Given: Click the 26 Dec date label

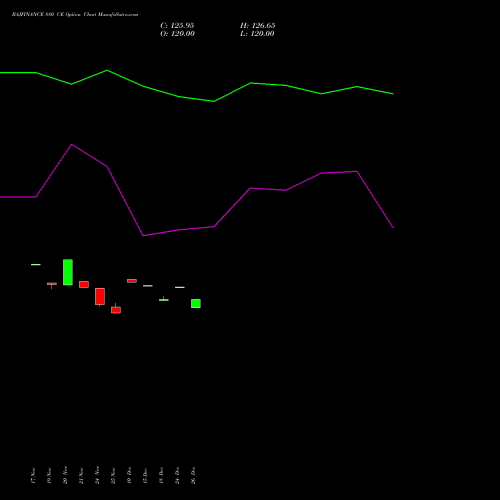Looking at the screenshot, I should pos(193,476).
